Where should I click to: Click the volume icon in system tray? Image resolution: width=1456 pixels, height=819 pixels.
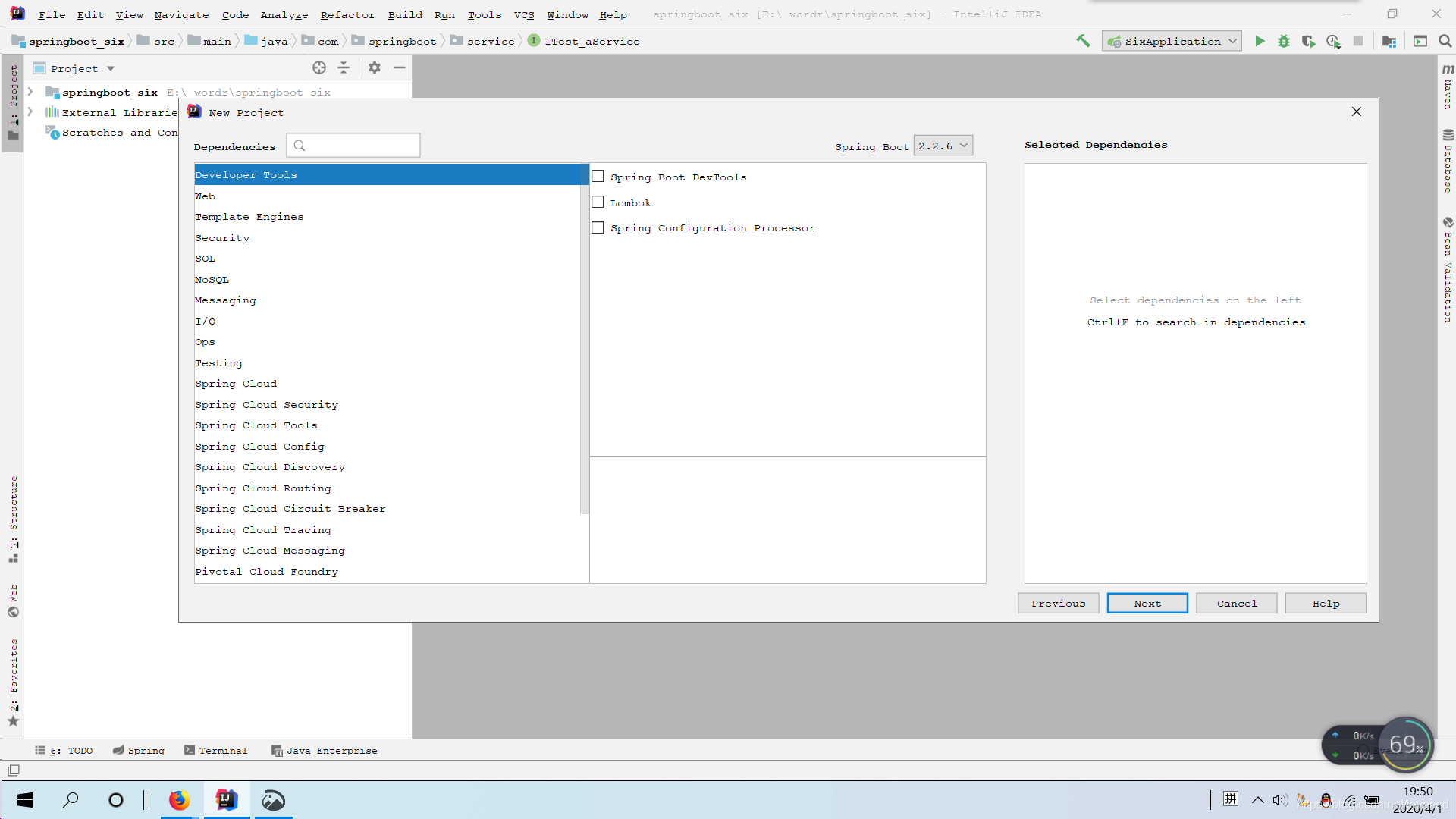point(1280,800)
